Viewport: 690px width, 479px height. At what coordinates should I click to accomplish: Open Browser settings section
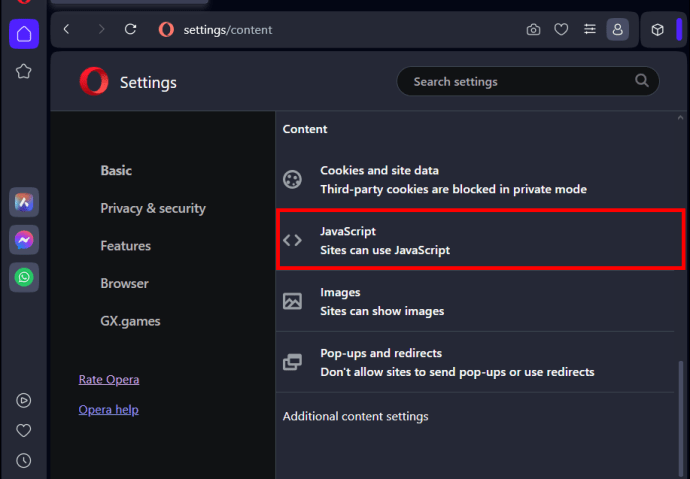click(x=124, y=283)
